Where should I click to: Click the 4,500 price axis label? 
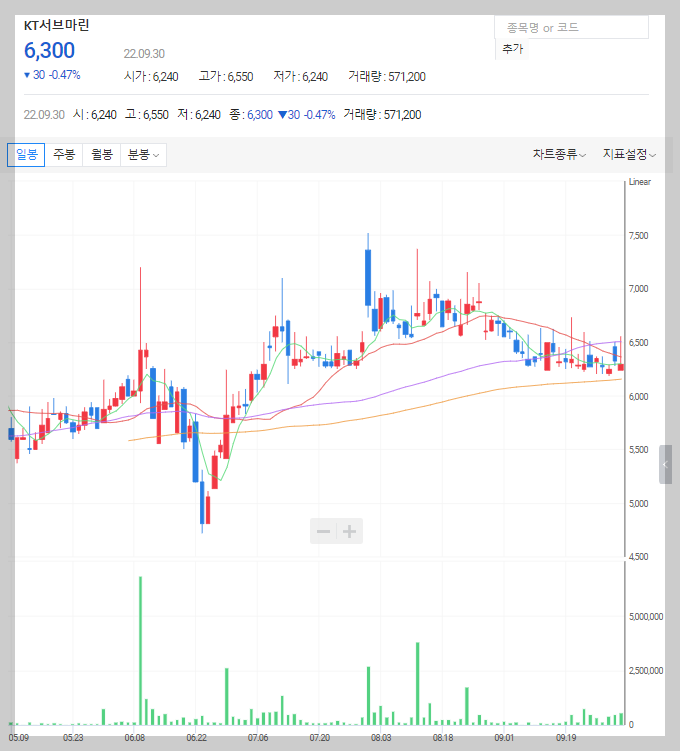click(638, 557)
